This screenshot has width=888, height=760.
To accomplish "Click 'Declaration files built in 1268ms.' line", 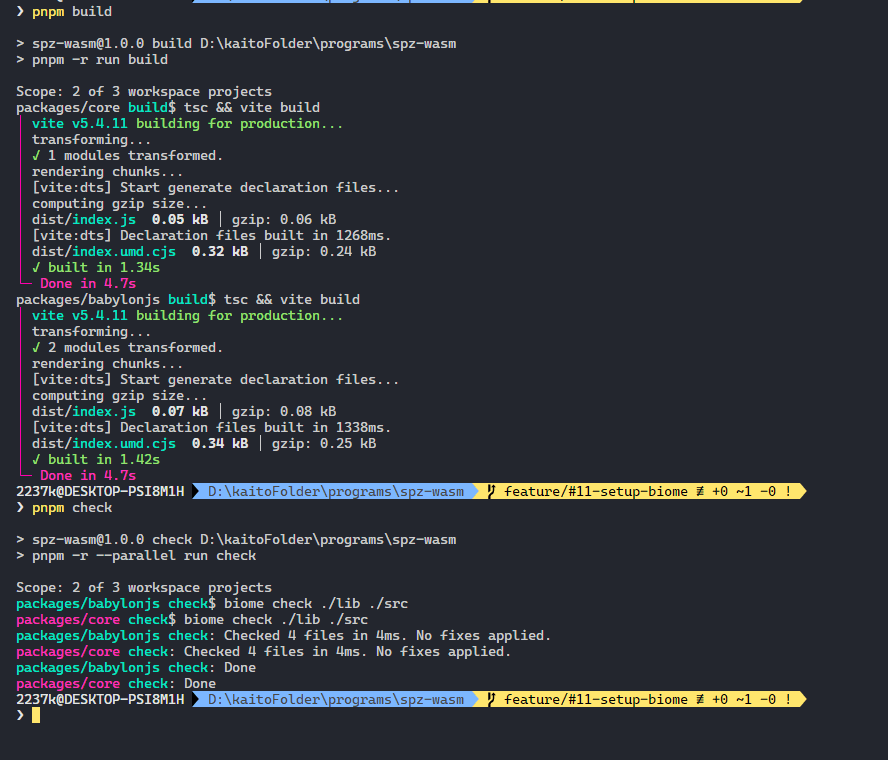I will tap(211, 236).
